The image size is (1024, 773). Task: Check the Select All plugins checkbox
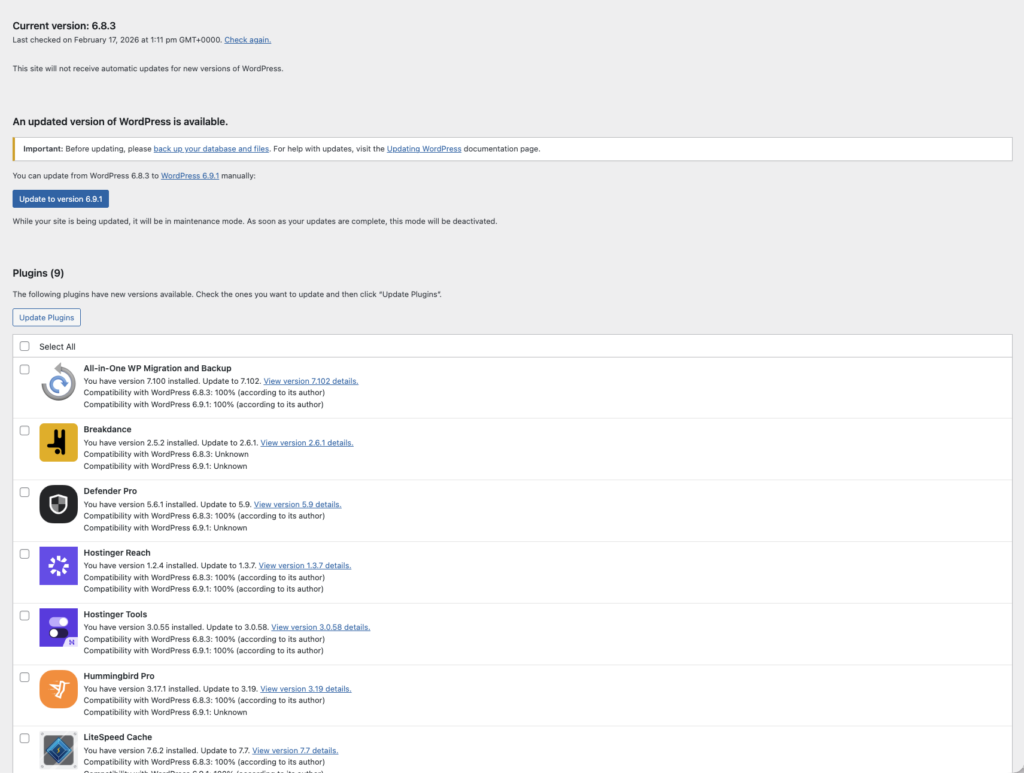pos(25,346)
